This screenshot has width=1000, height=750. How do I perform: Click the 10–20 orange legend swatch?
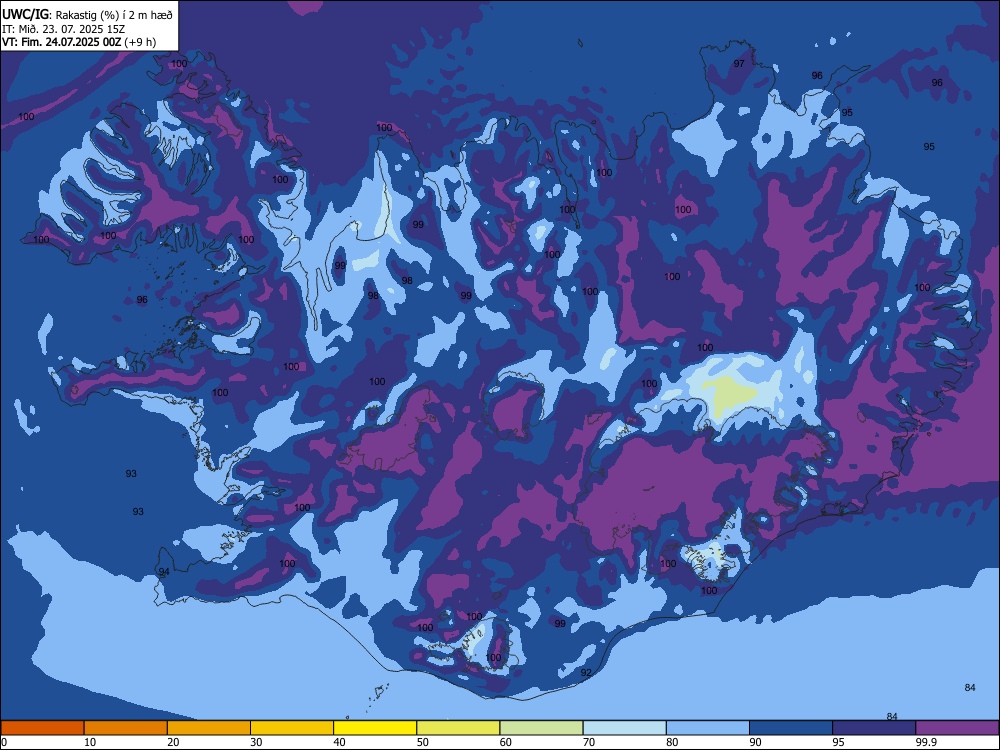126,728
